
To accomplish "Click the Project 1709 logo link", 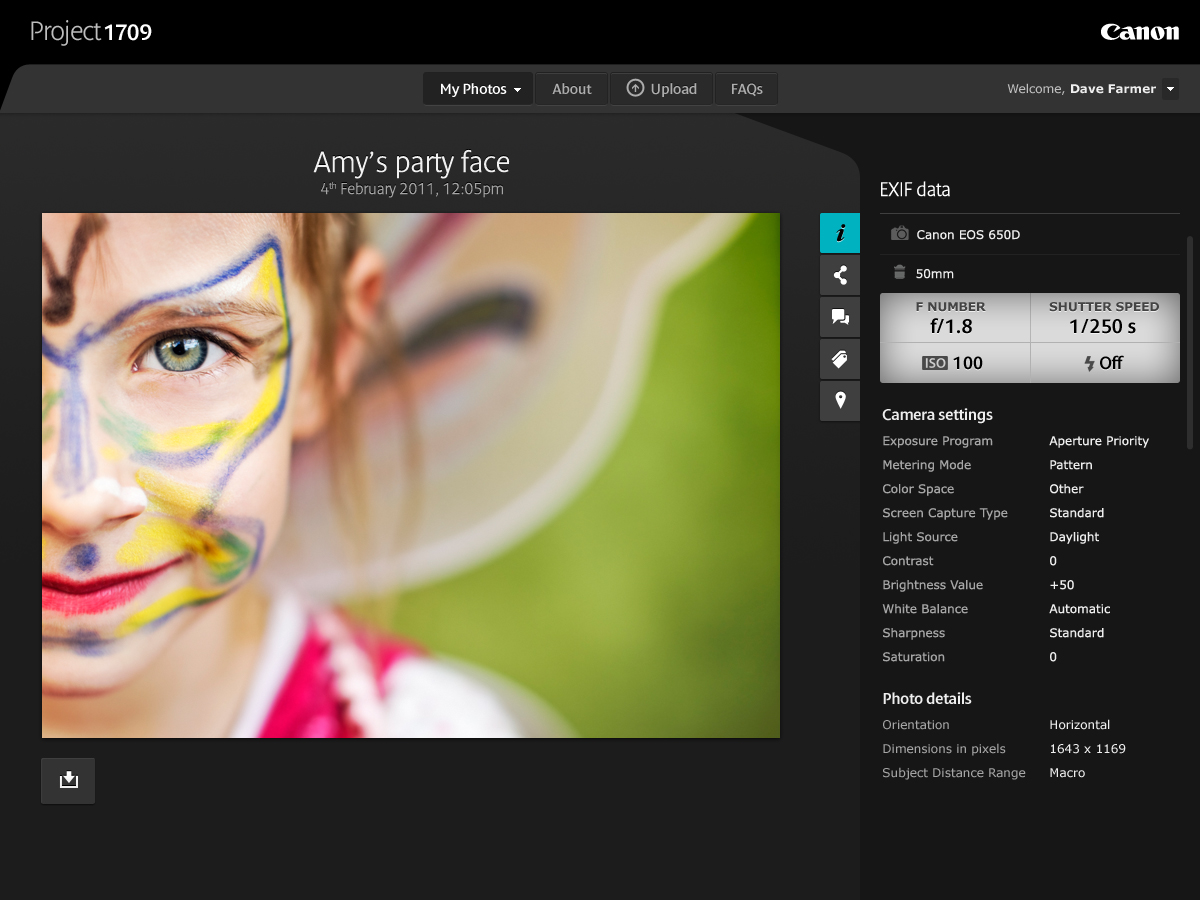I will point(91,32).
